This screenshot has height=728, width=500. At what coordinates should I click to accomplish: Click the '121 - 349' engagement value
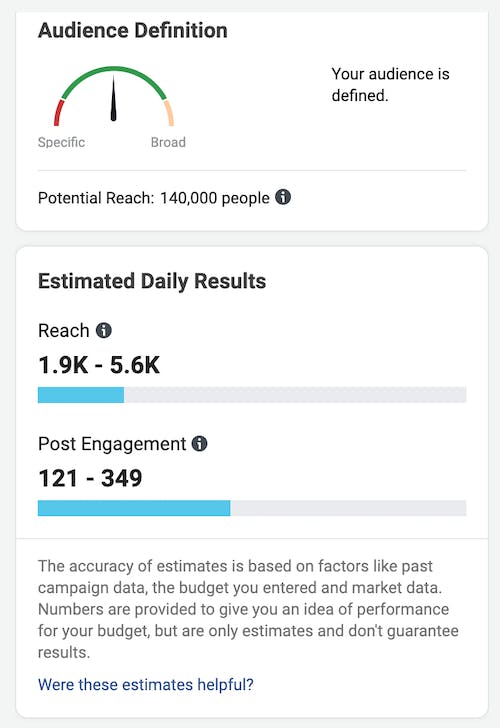click(x=90, y=478)
